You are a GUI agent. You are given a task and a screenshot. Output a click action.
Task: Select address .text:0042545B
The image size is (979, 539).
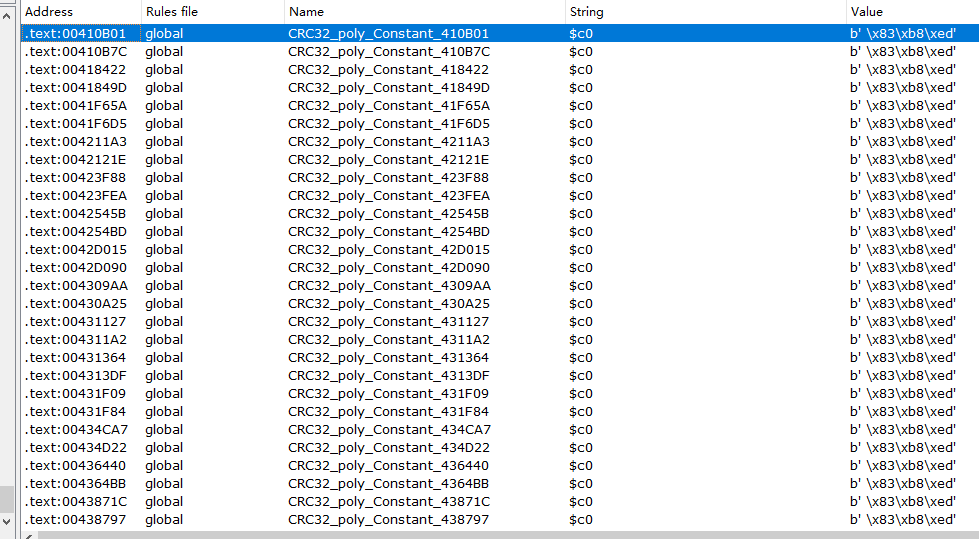click(x=76, y=214)
